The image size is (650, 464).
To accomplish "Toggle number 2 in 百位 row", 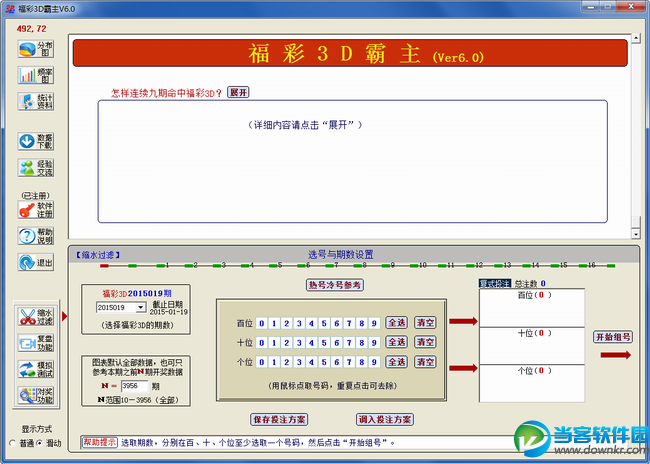I will [x=286, y=323].
